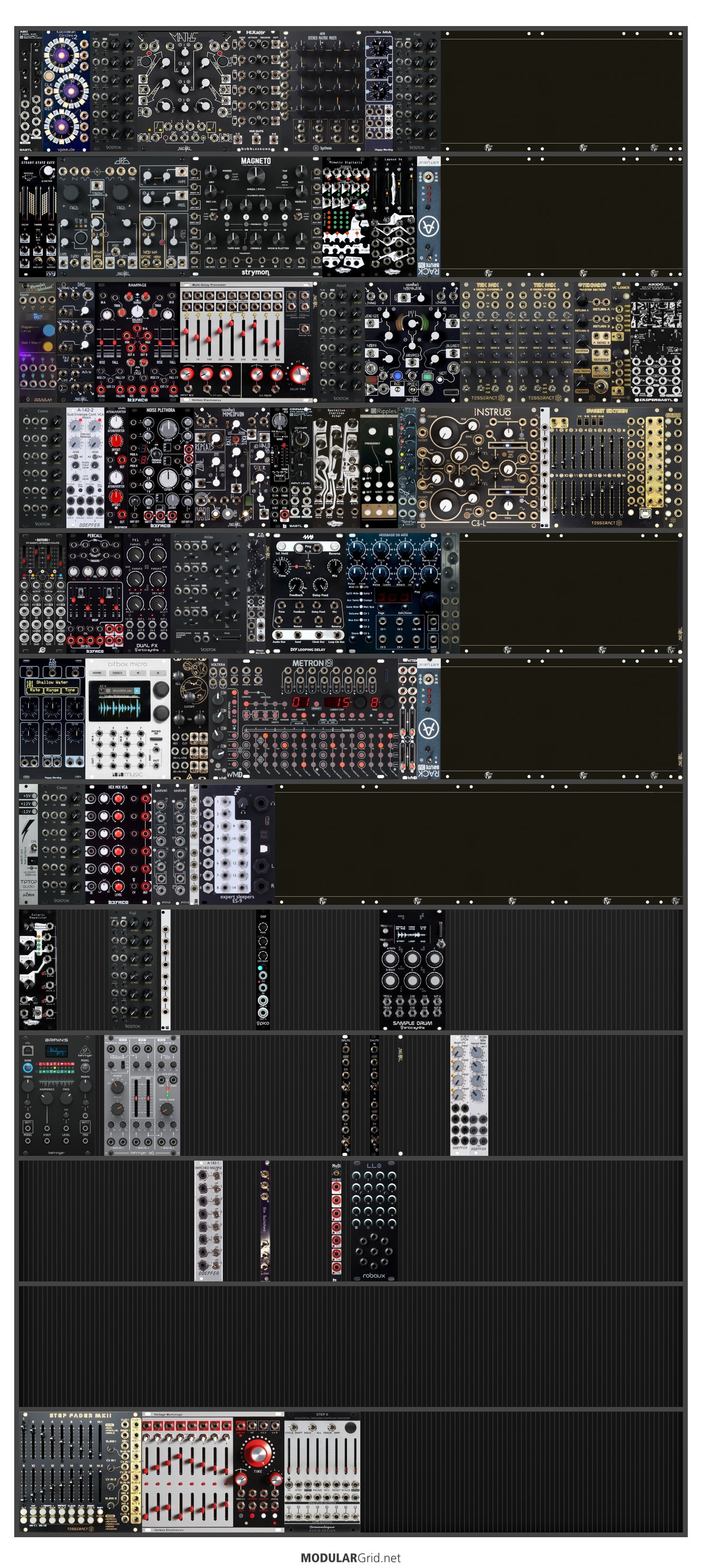Click the MuDi clock divider module
The height and width of the screenshot is (1568, 702).
pos(336,1222)
